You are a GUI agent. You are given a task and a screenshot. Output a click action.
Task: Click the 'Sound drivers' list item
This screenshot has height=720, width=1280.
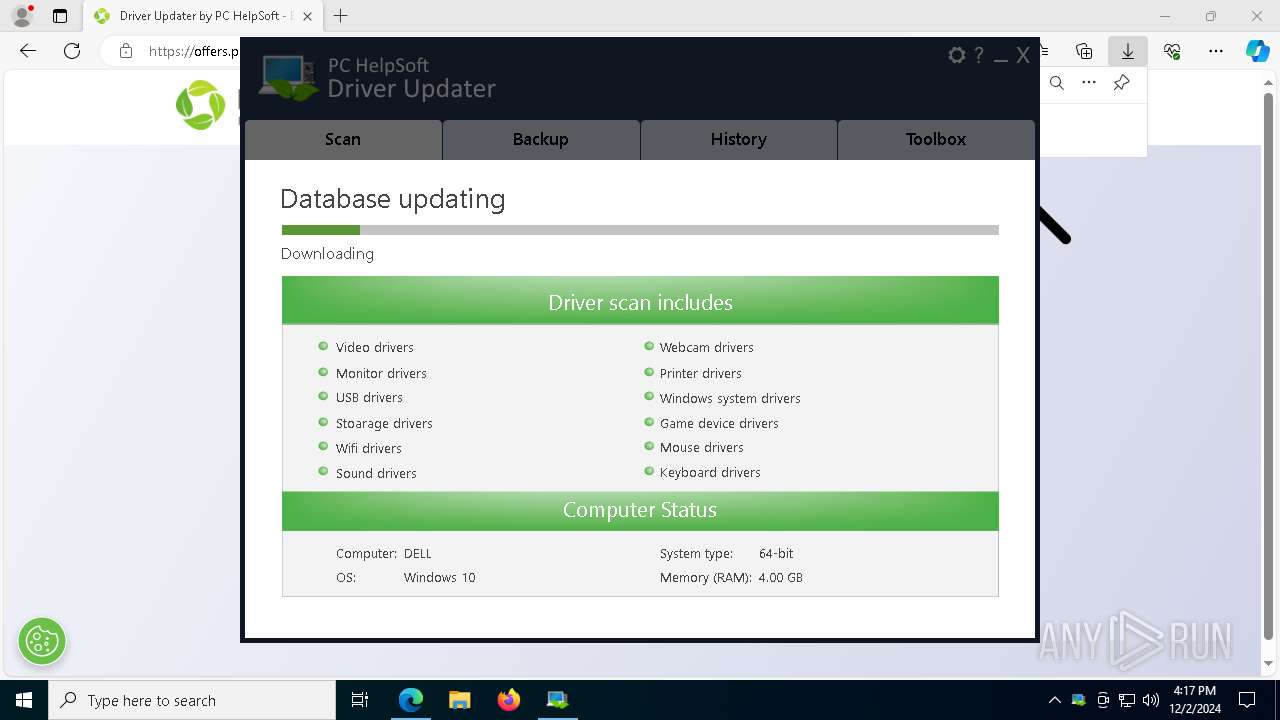click(376, 473)
